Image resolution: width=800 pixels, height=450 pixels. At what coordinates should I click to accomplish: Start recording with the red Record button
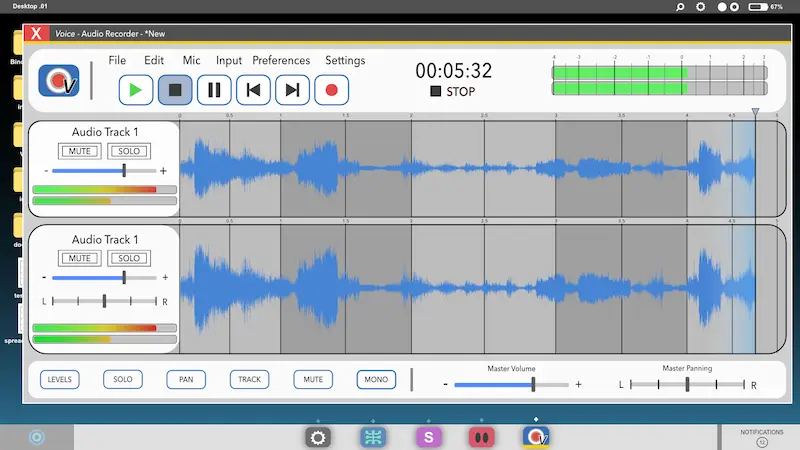point(331,90)
